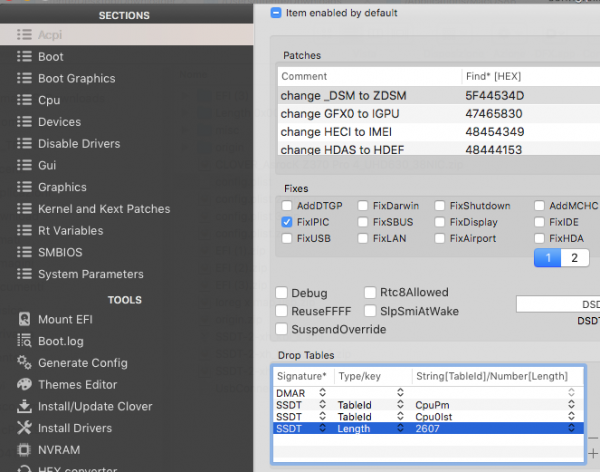Click Install/Update Clover download icon
This screenshot has height=472, width=600.
[25, 407]
